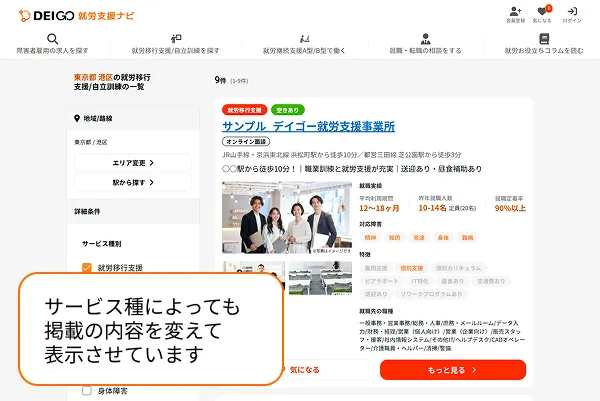Image resolution: width=600 pixels, height=401 pixels.
Task: Open 就職・転職の相談をする in navigation
Action: pyautogui.click(x=425, y=44)
